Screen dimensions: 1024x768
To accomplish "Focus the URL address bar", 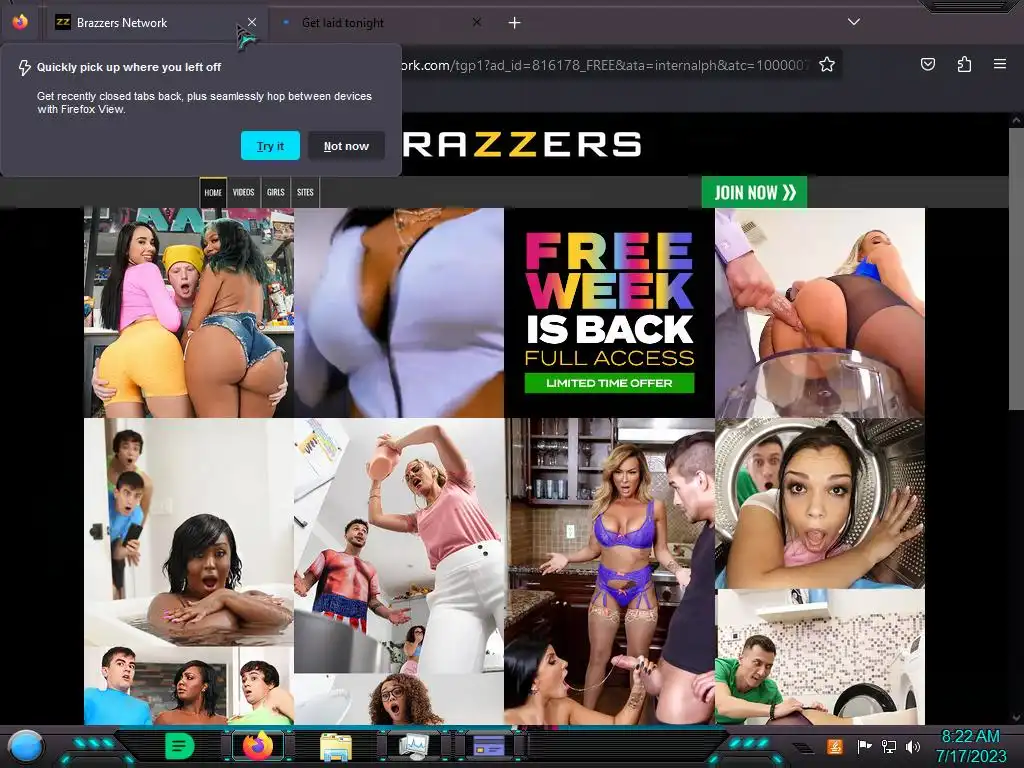I will (x=604, y=65).
